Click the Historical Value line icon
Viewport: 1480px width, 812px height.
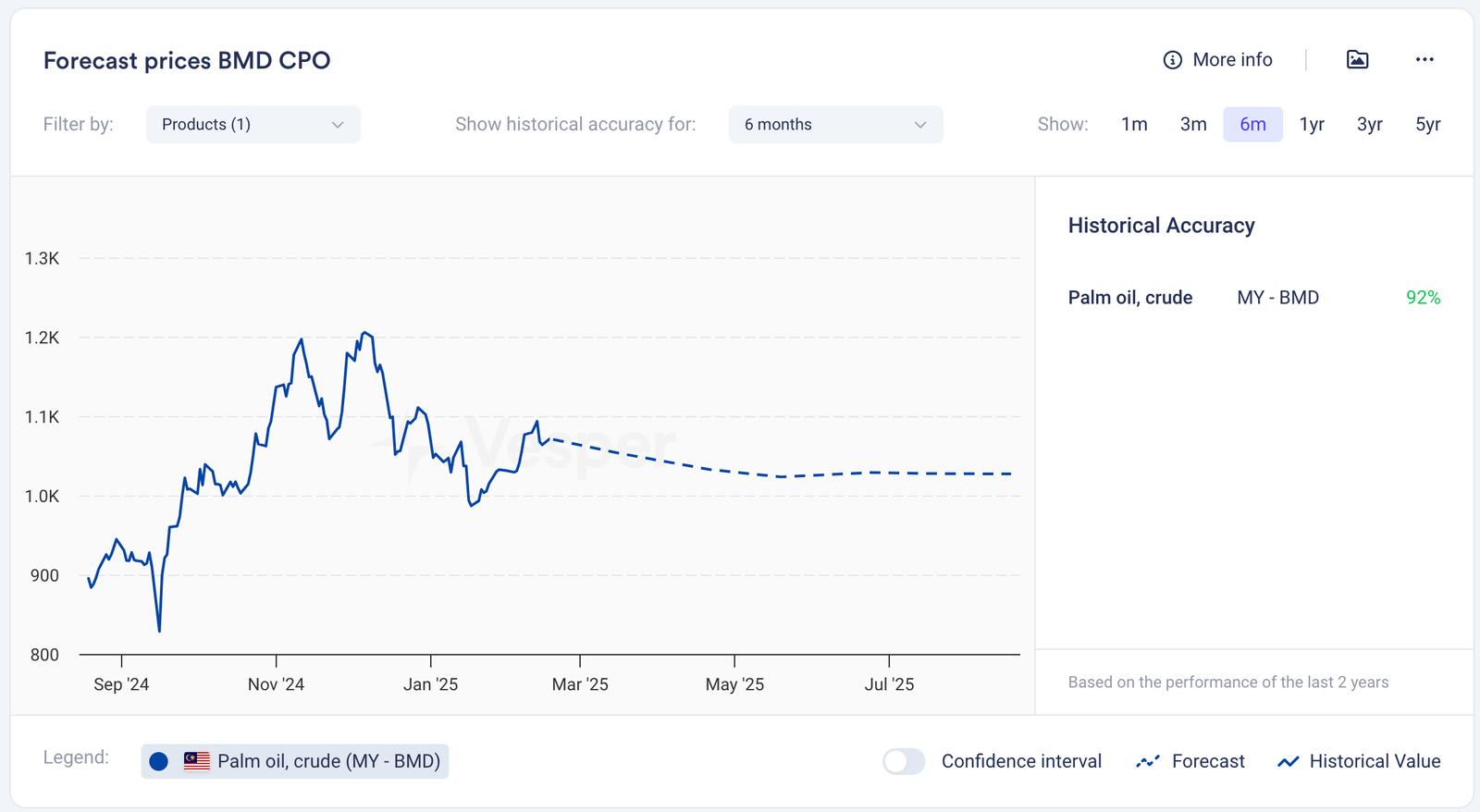point(1288,761)
